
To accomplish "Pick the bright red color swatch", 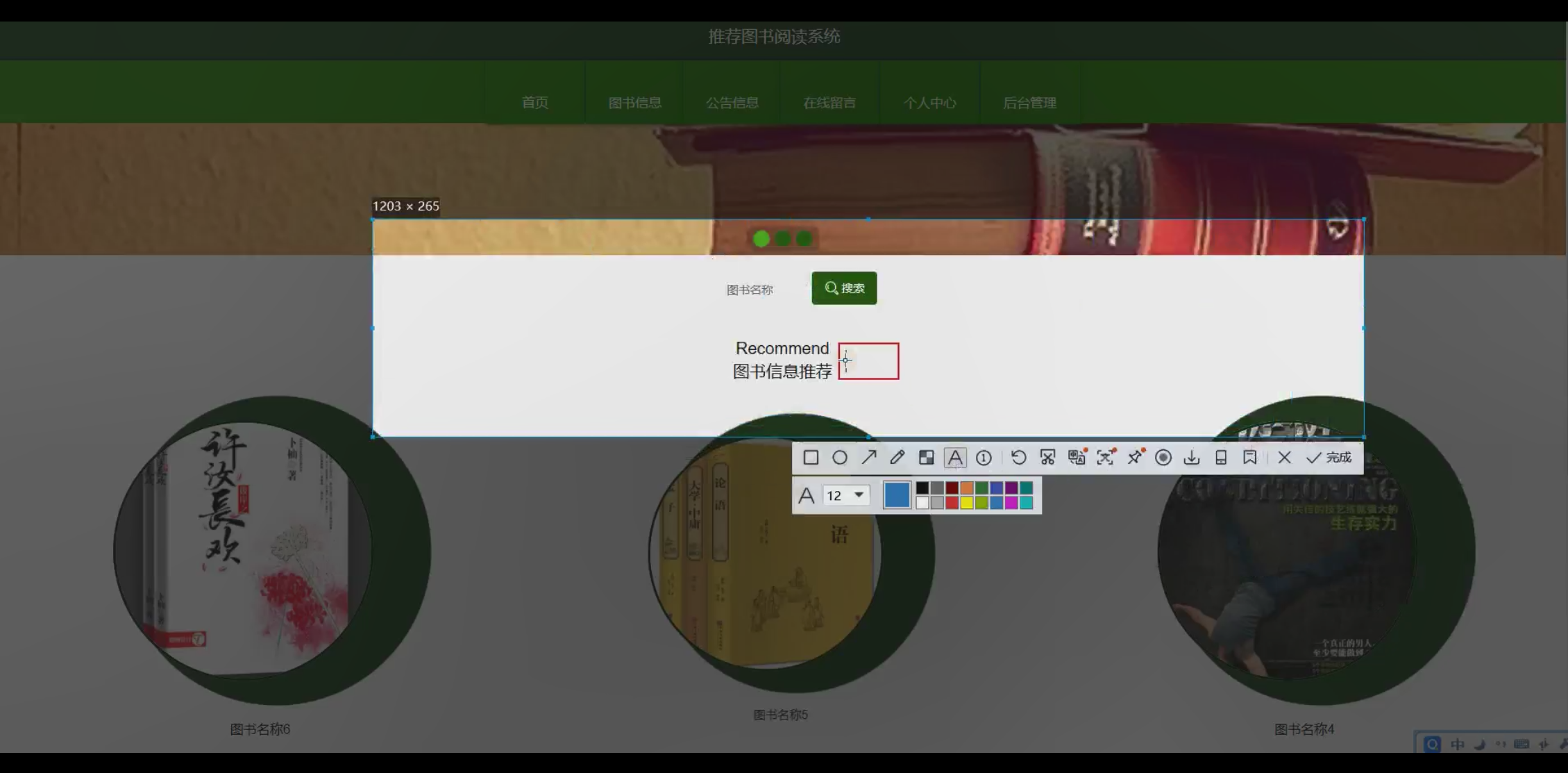I will 952,503.
